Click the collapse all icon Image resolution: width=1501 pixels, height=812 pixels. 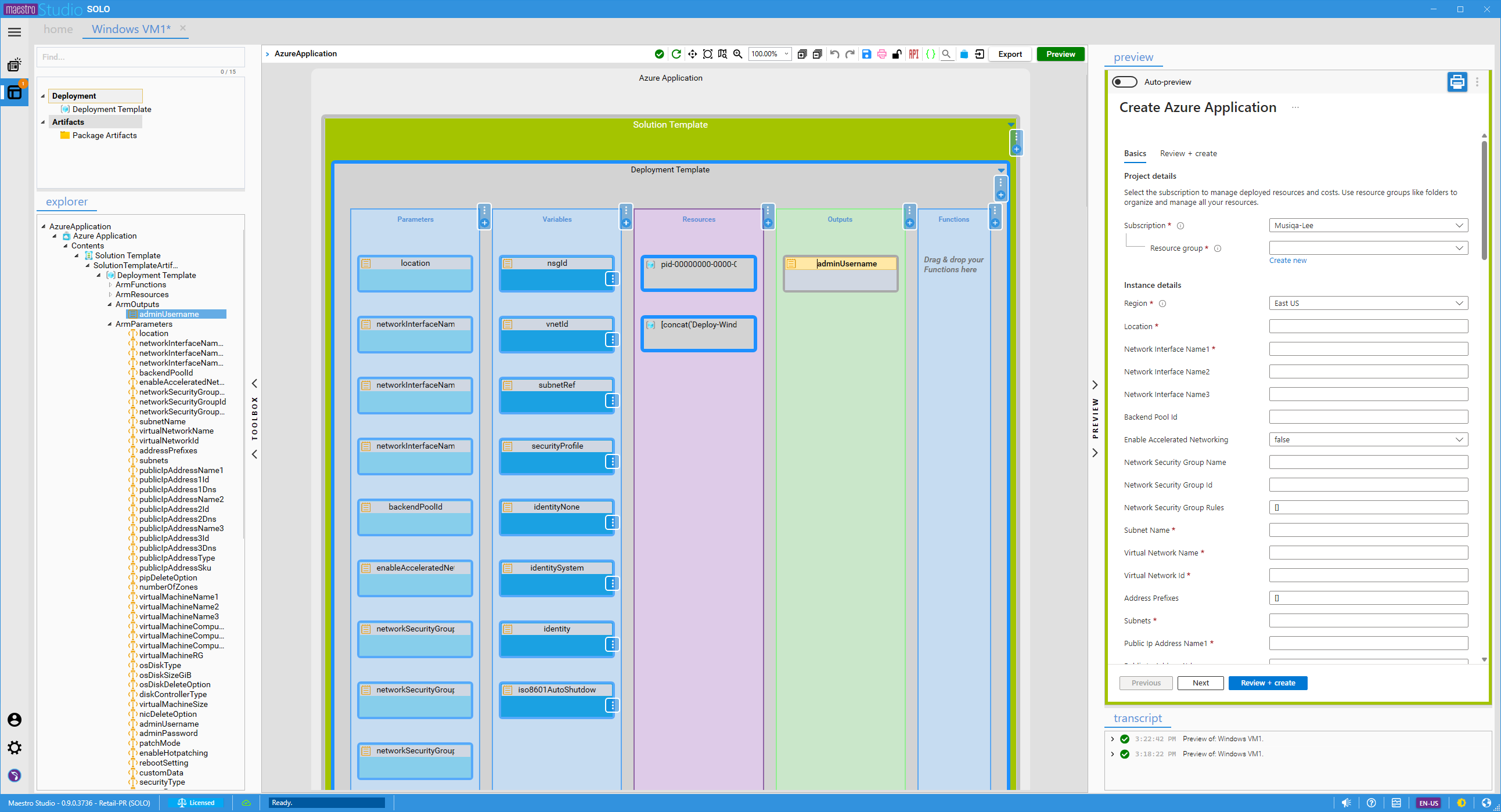coord(817,54)
